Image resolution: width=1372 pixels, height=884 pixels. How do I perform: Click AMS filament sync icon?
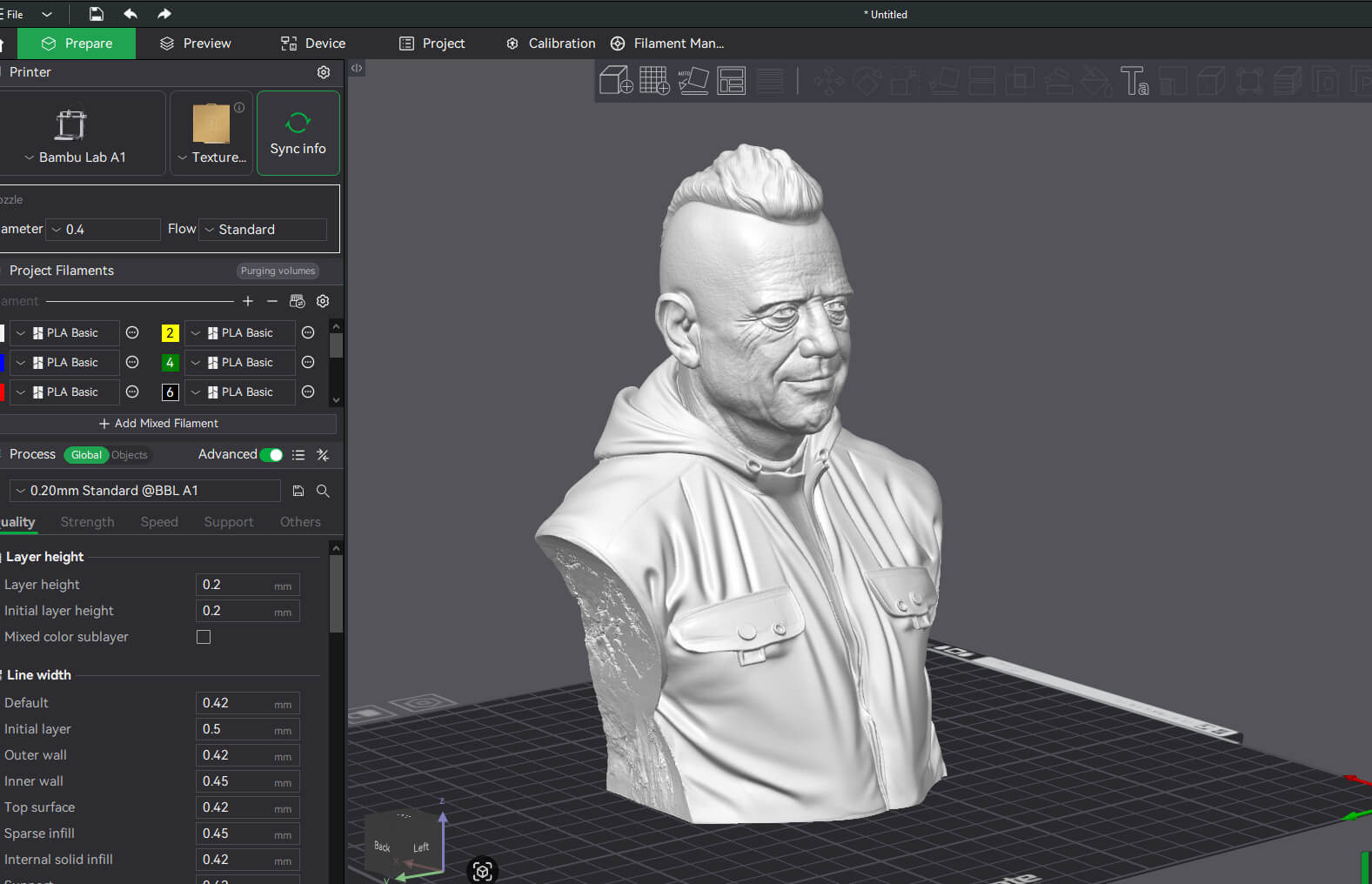(298, 301)
